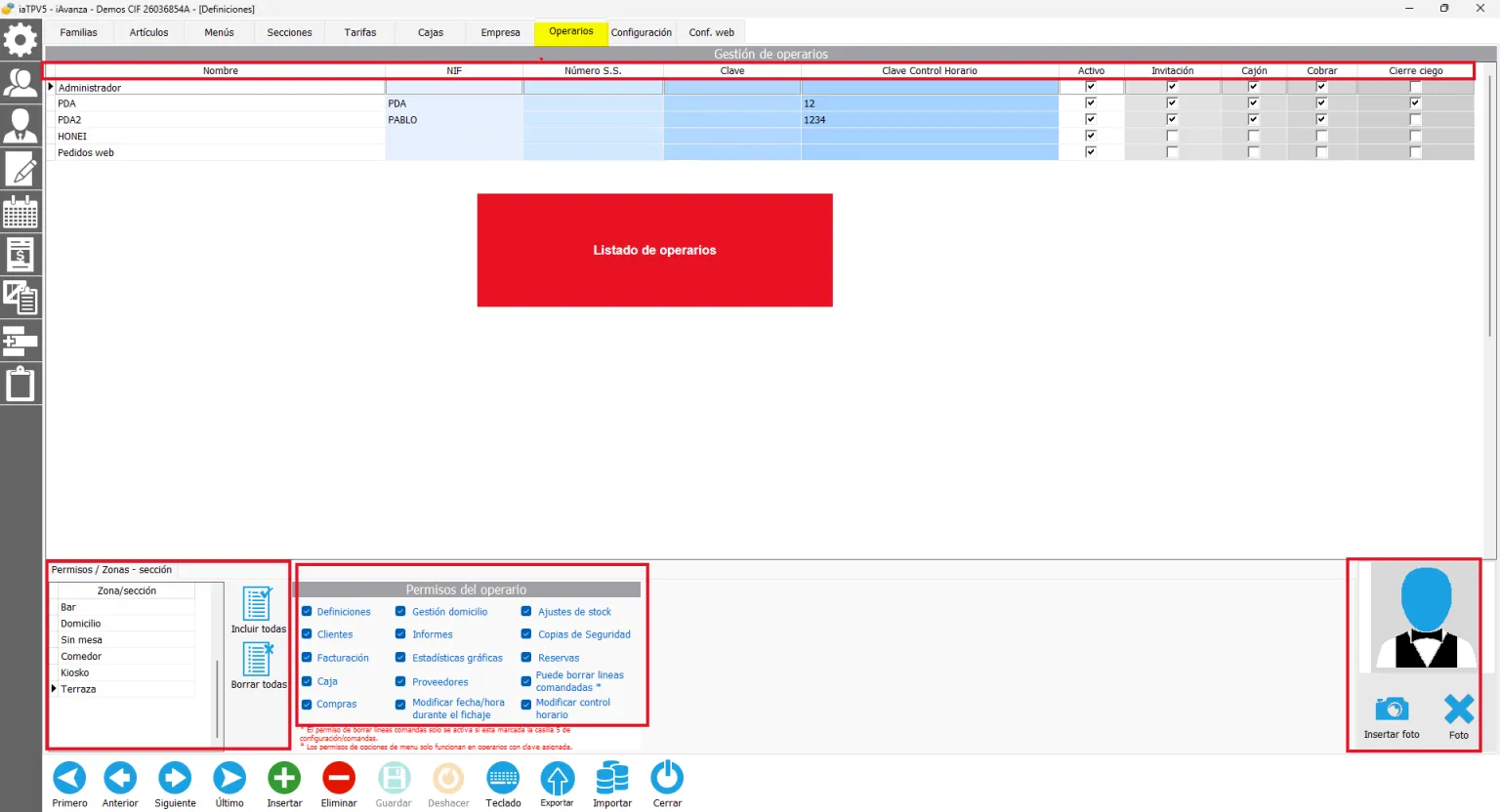Click the Insertar foto camera icon
Viewport: 1500px width, 812px height.
(x=1392, y=708)
